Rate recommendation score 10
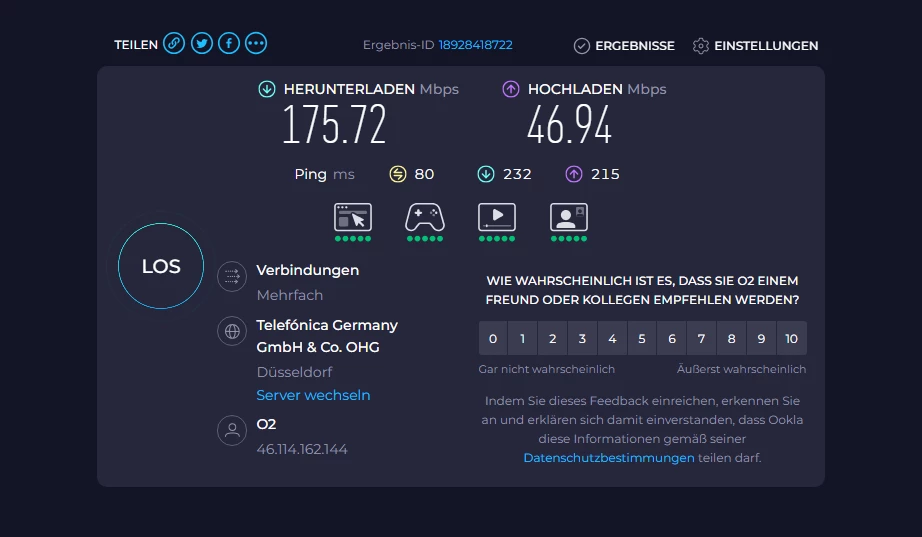The height and width of the screenshot is (537, 922). [791, 338]
